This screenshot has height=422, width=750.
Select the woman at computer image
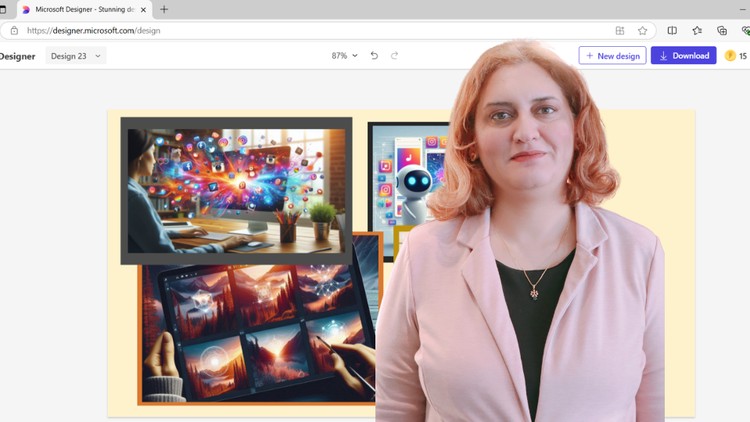tap(236, 190)
